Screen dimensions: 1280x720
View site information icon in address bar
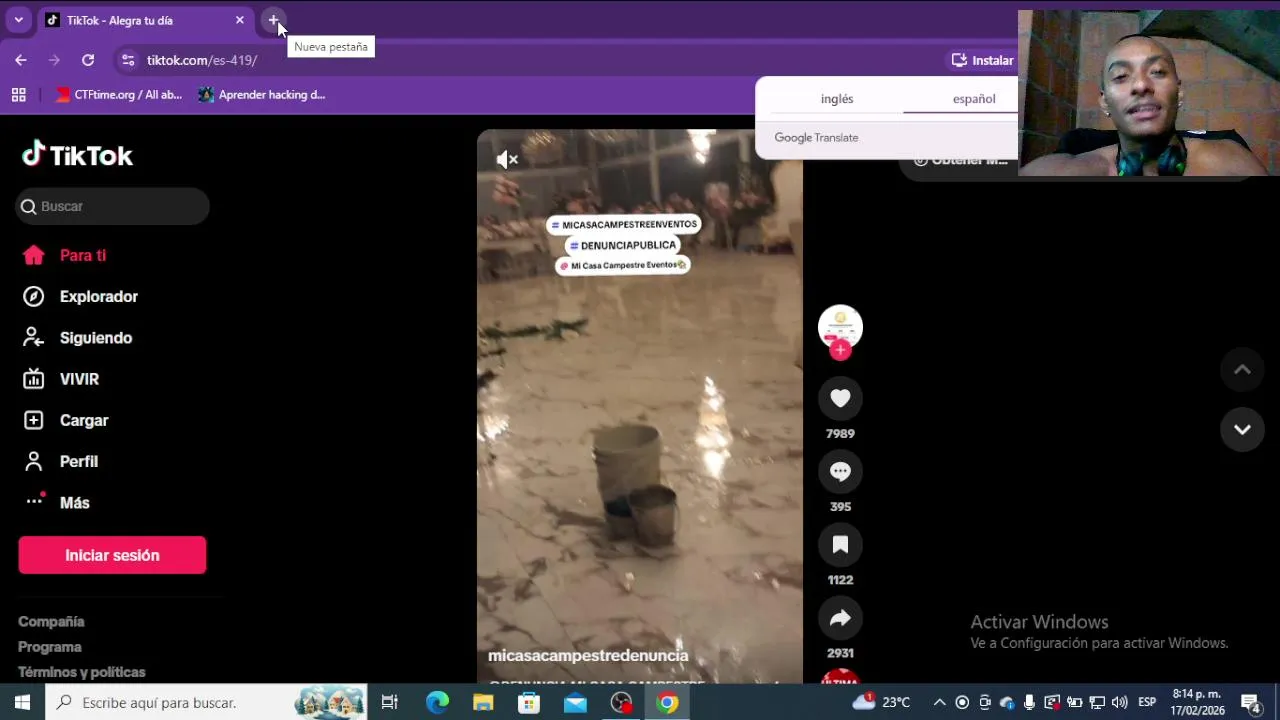pyautogui.click(x=127, y=60)
